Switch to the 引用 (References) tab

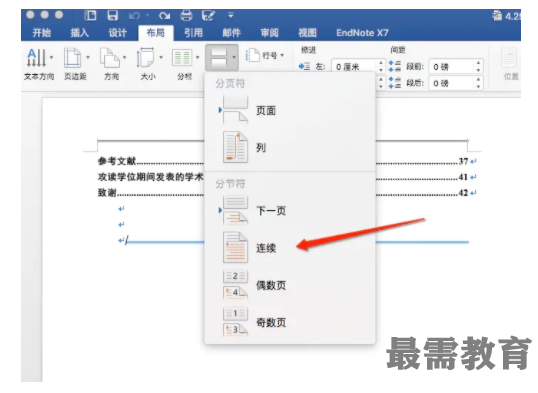pyautogui.click(x=194, y=33)
